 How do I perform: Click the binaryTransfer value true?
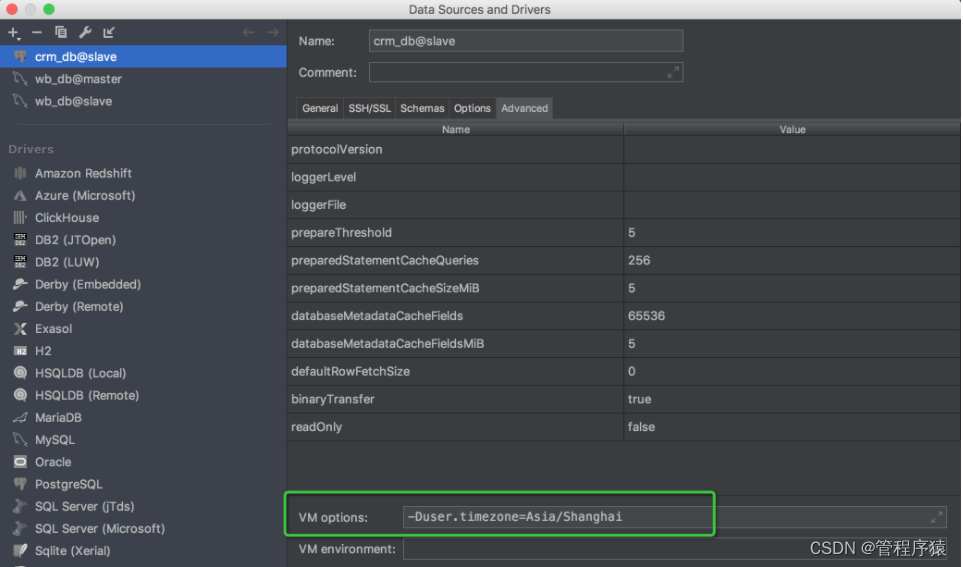[639, 399]
